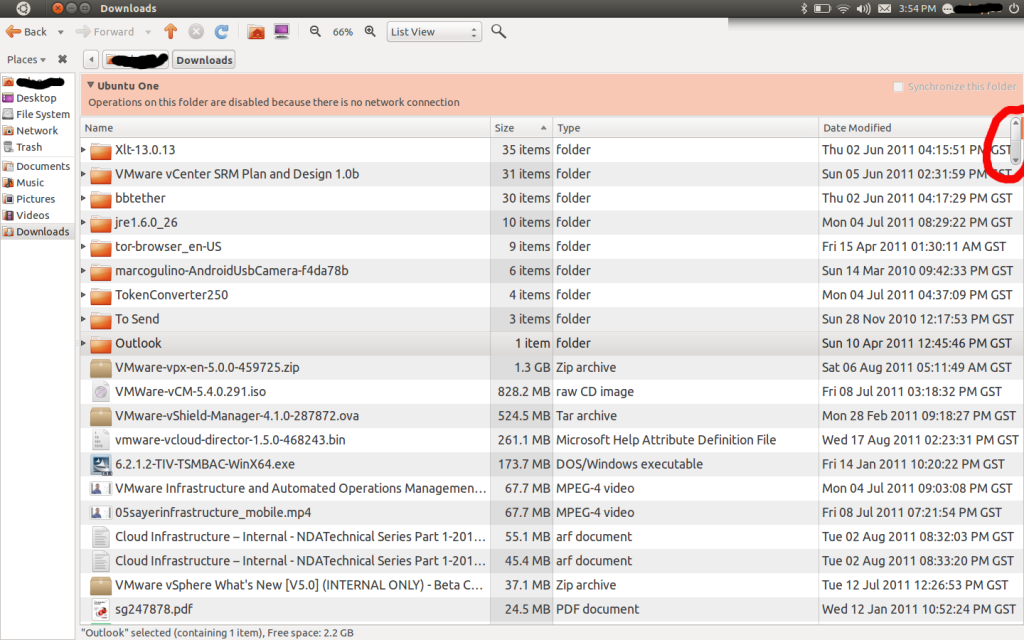1024x640 pixels.
Task: Open the Back history dropdown arrow
Action: coord(61,32)
